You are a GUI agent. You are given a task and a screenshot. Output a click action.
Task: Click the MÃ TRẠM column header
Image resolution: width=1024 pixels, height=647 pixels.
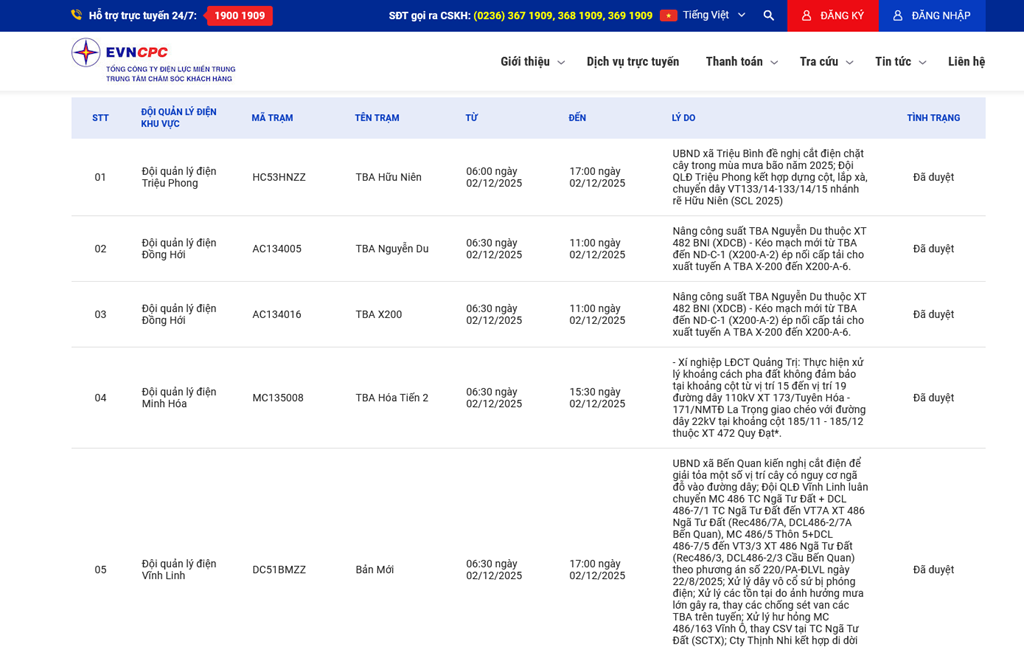[x=272, y=118]
